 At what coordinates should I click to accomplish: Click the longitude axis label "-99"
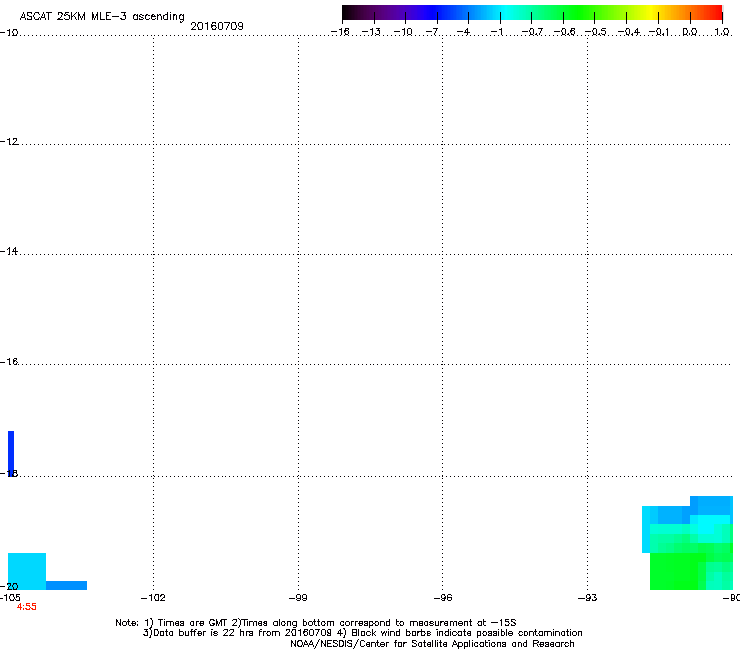click(298, 598)
